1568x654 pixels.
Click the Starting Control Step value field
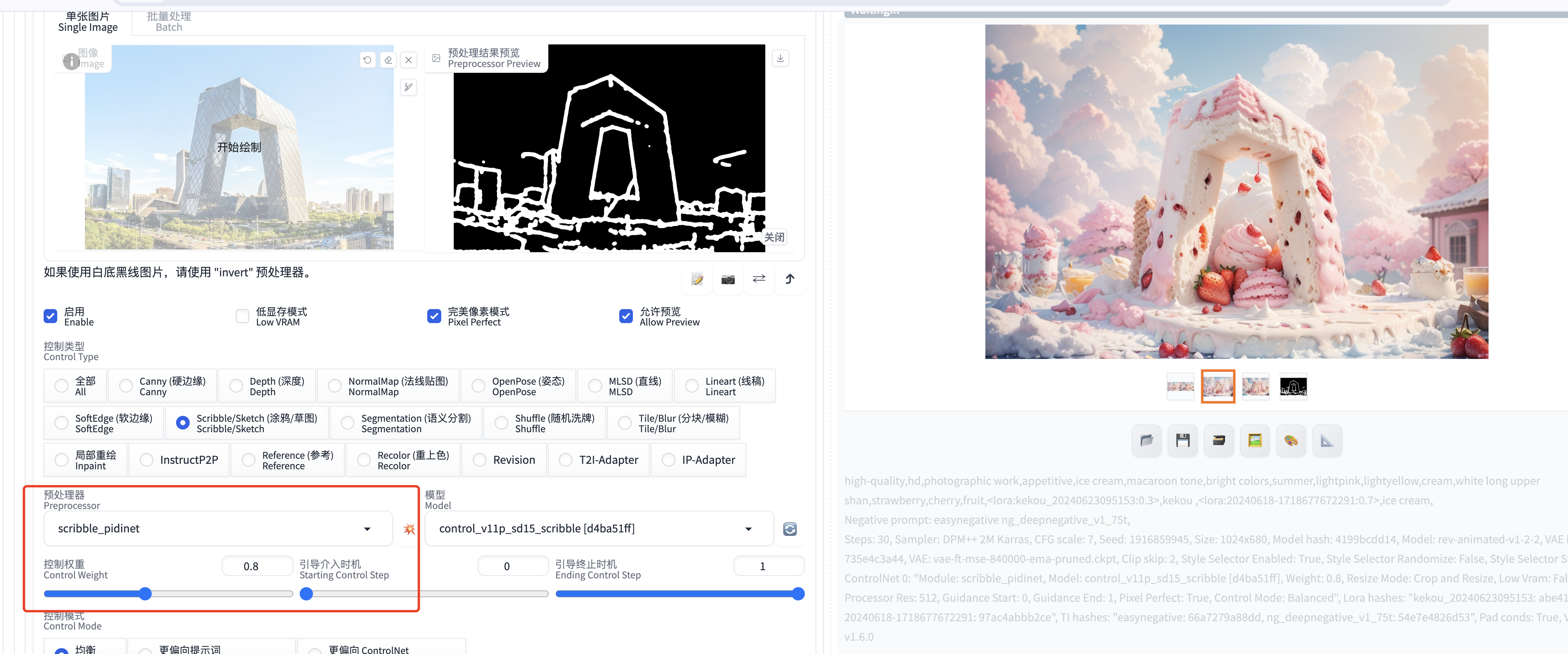[x=513, y=566]
